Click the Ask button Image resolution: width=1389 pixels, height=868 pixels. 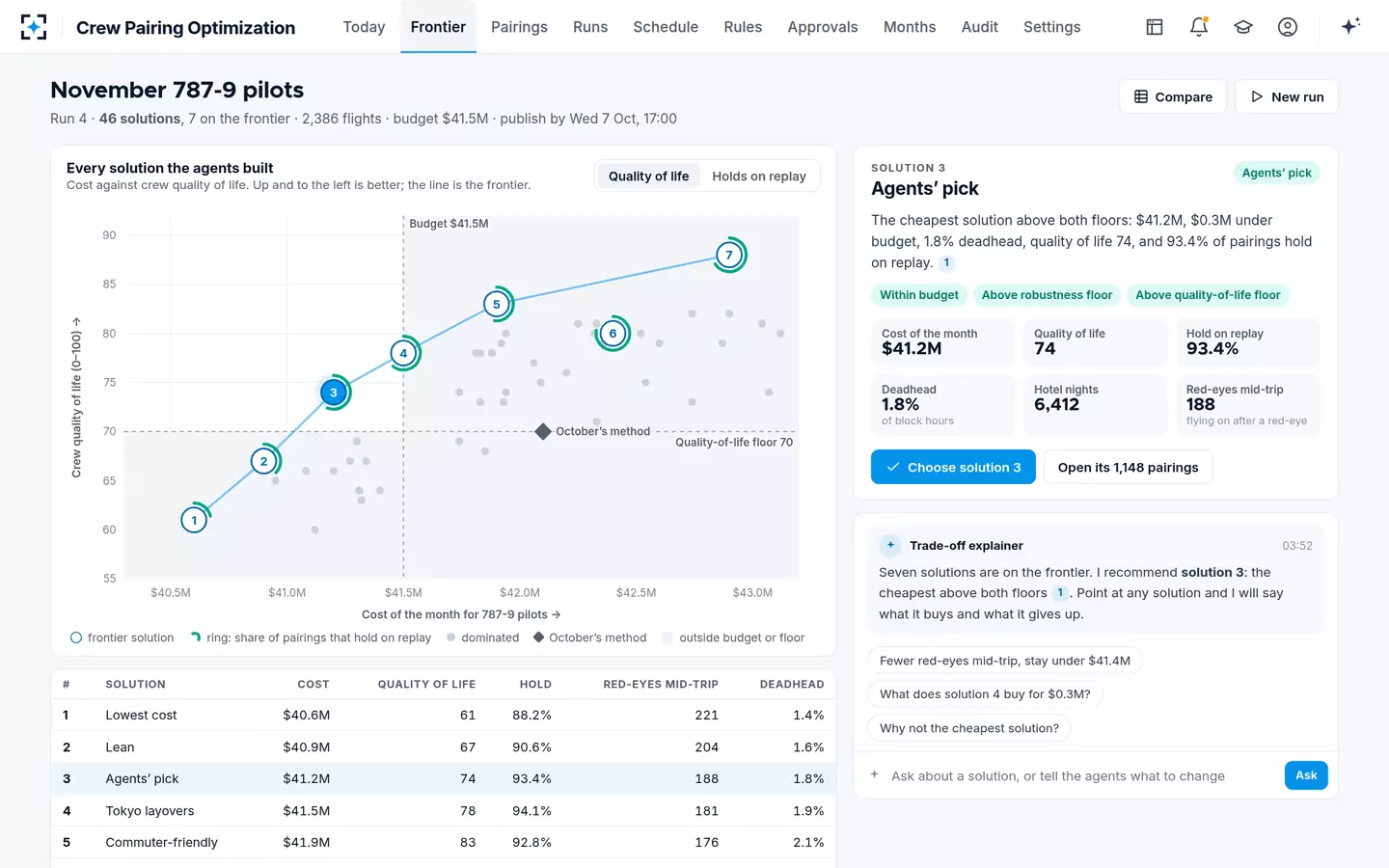tap(1306, 775)
